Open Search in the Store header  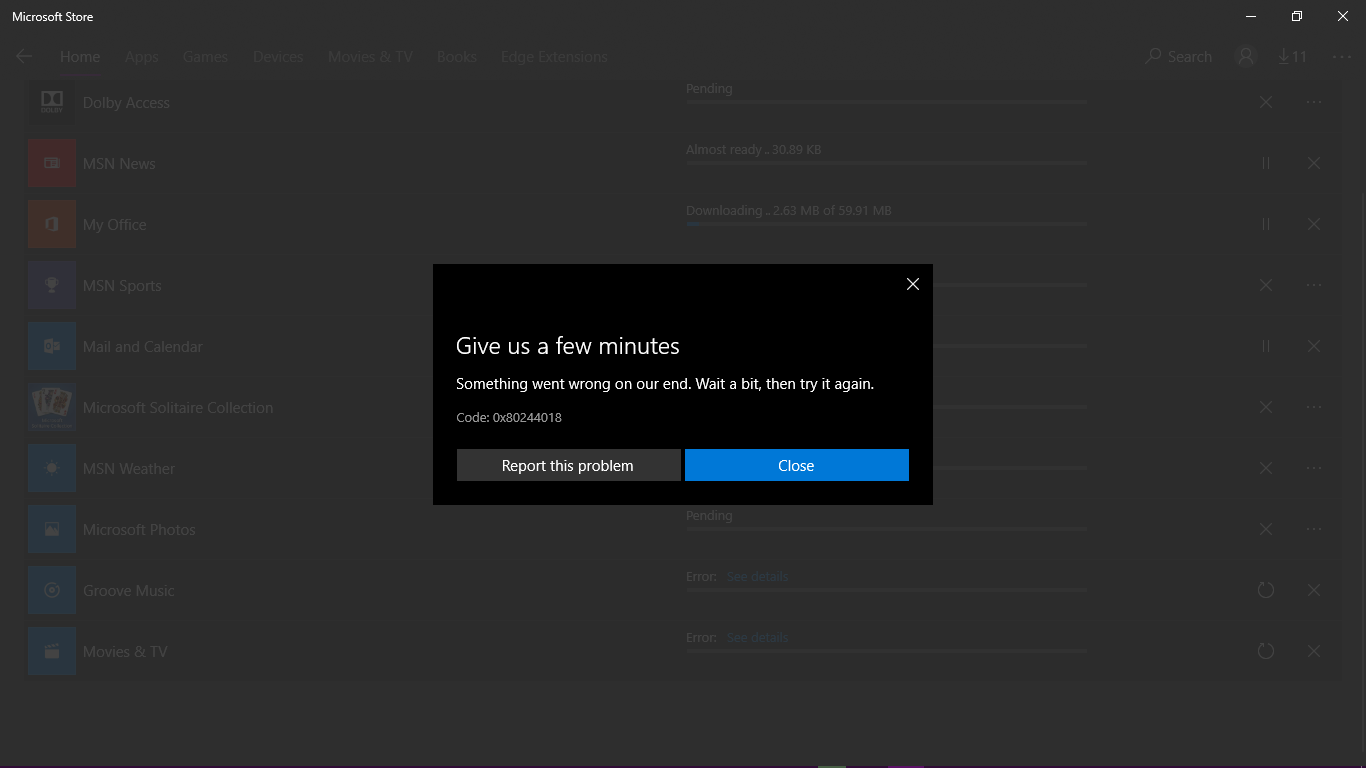[1179, 57]
